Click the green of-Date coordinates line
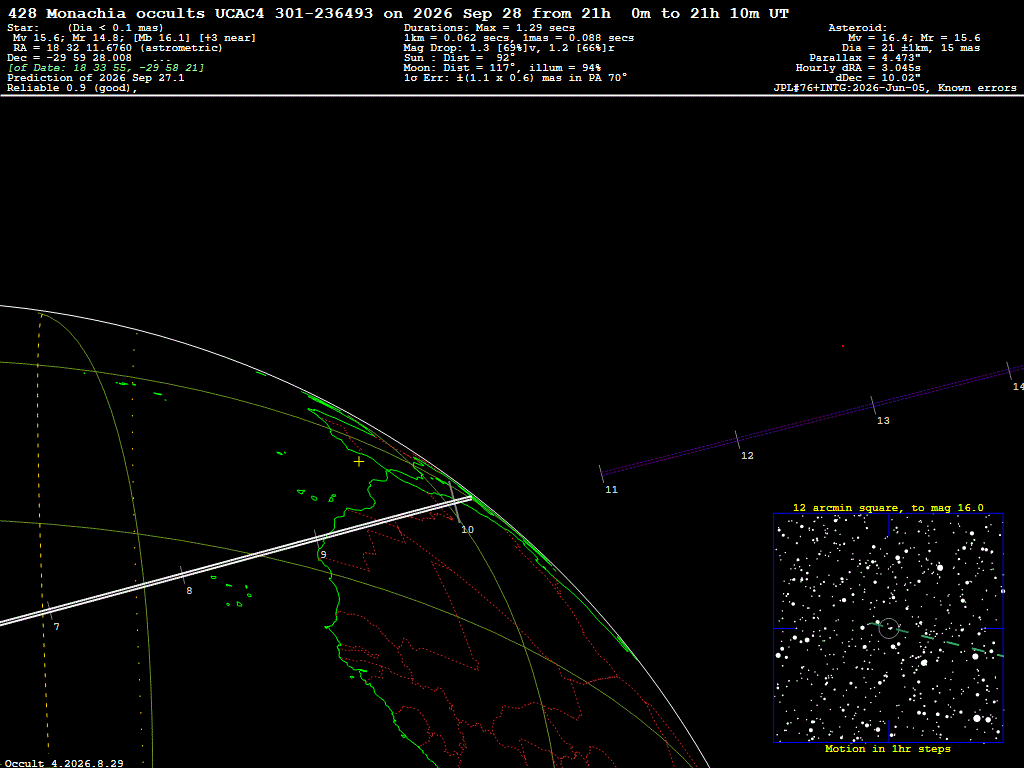Image resolution: width=1024 pixels, height=768 pixels. [x=106, y=68]
